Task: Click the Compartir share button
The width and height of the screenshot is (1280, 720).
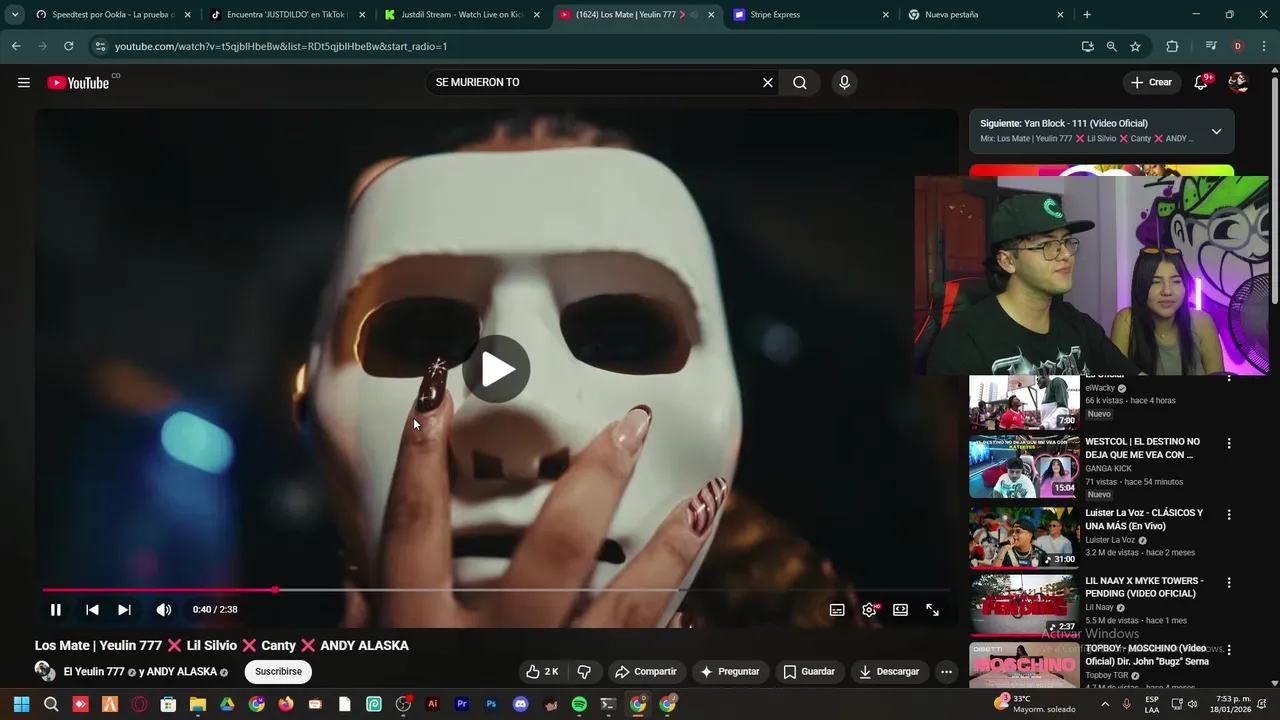Action: click(646, 672)
